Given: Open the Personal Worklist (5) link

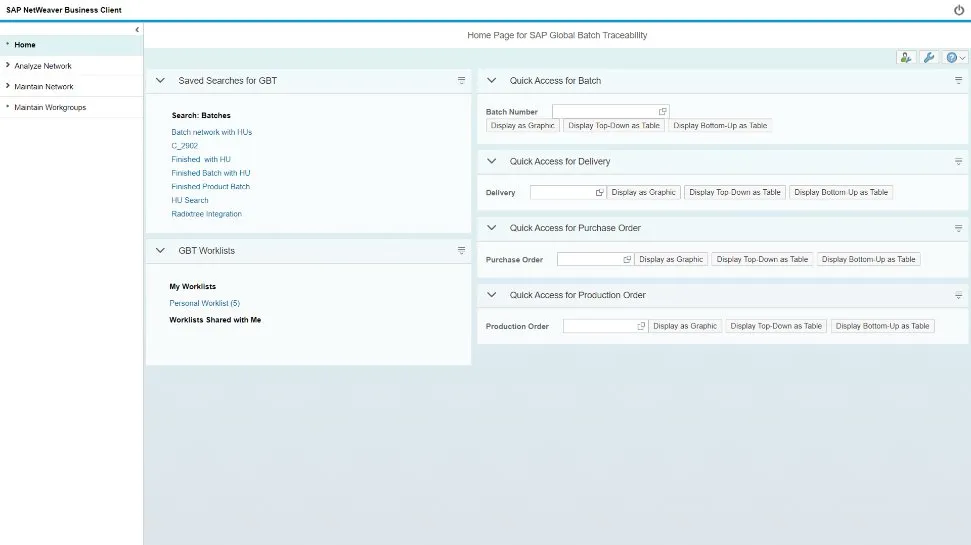Looking at the screenshot, I should pyautogui.click(x=204, y=303).
